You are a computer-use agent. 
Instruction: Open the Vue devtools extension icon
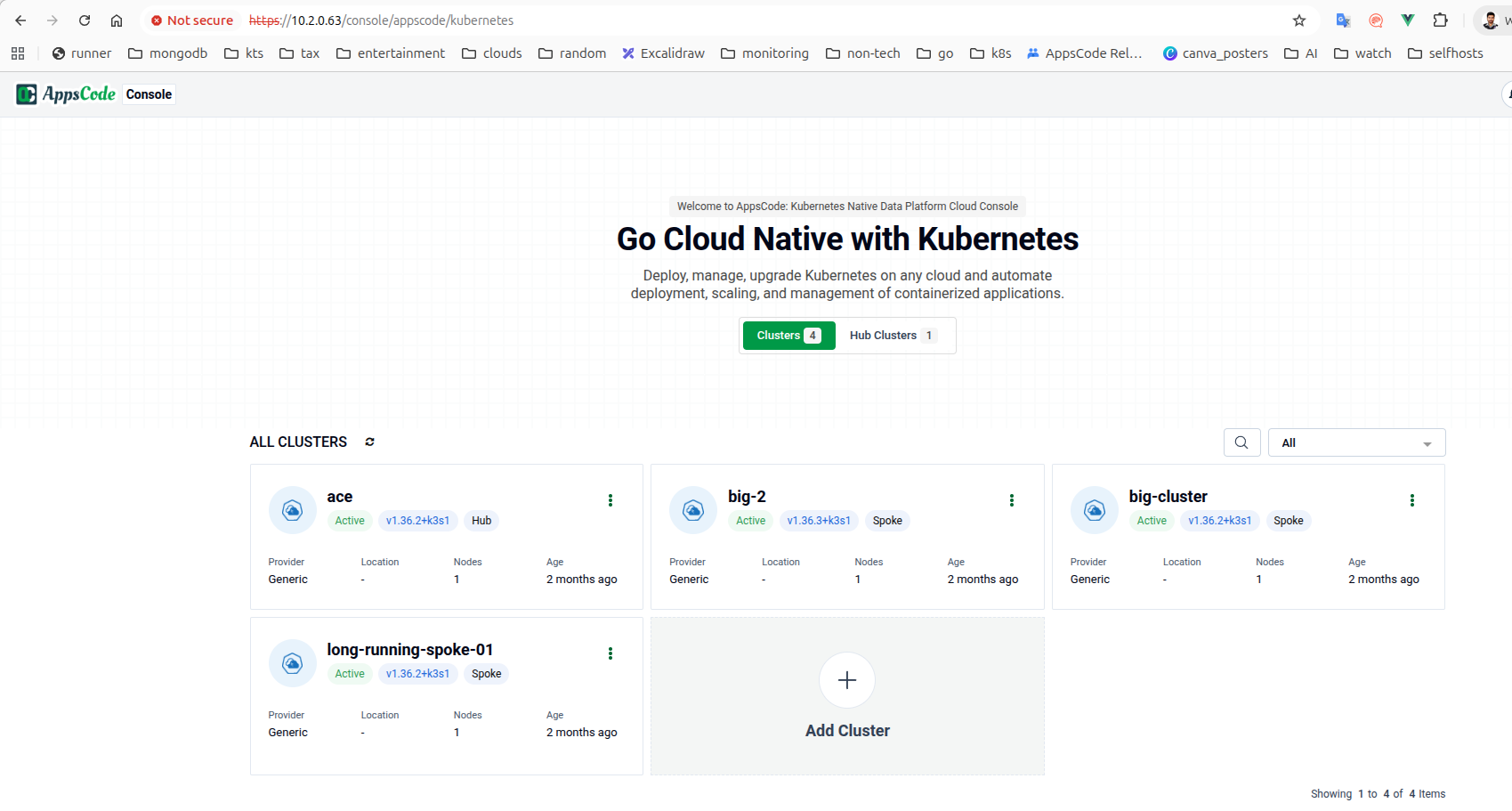pyautogui.click(x=1408, y=20)
